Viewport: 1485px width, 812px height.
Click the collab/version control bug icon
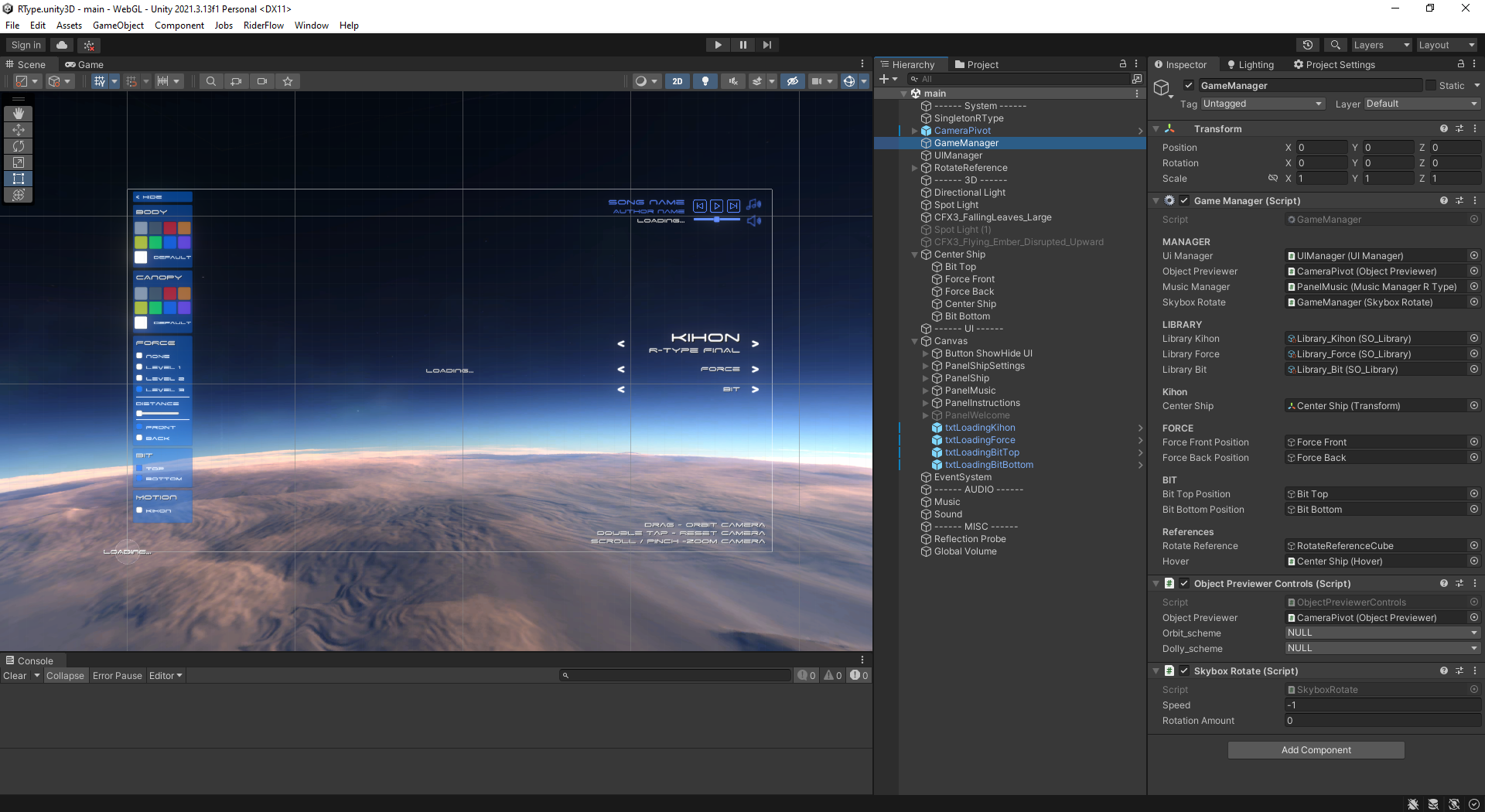(89, 45)
